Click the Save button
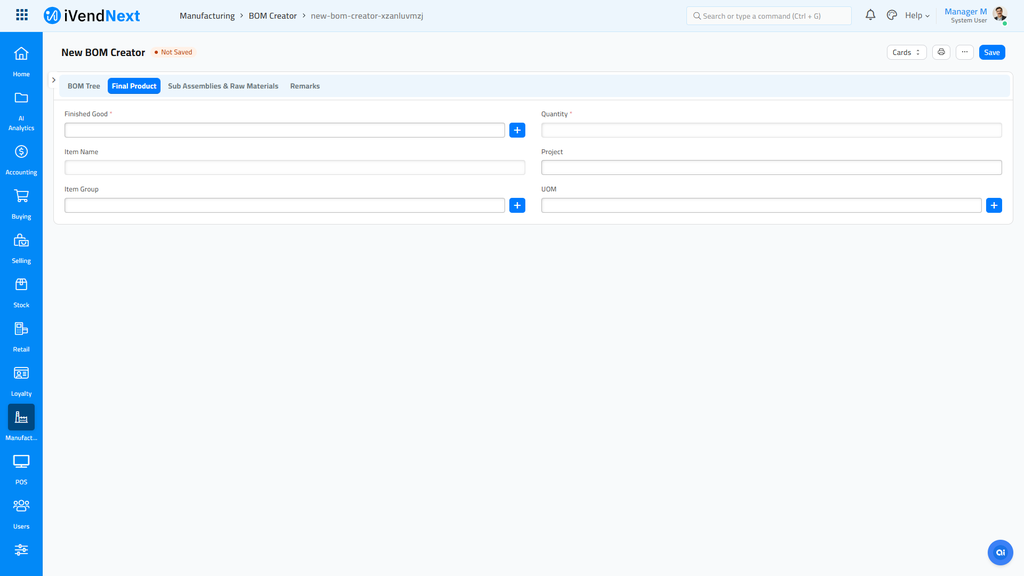Image resolution: width=1024 pixels, height=576 pixels. (991, 52)
